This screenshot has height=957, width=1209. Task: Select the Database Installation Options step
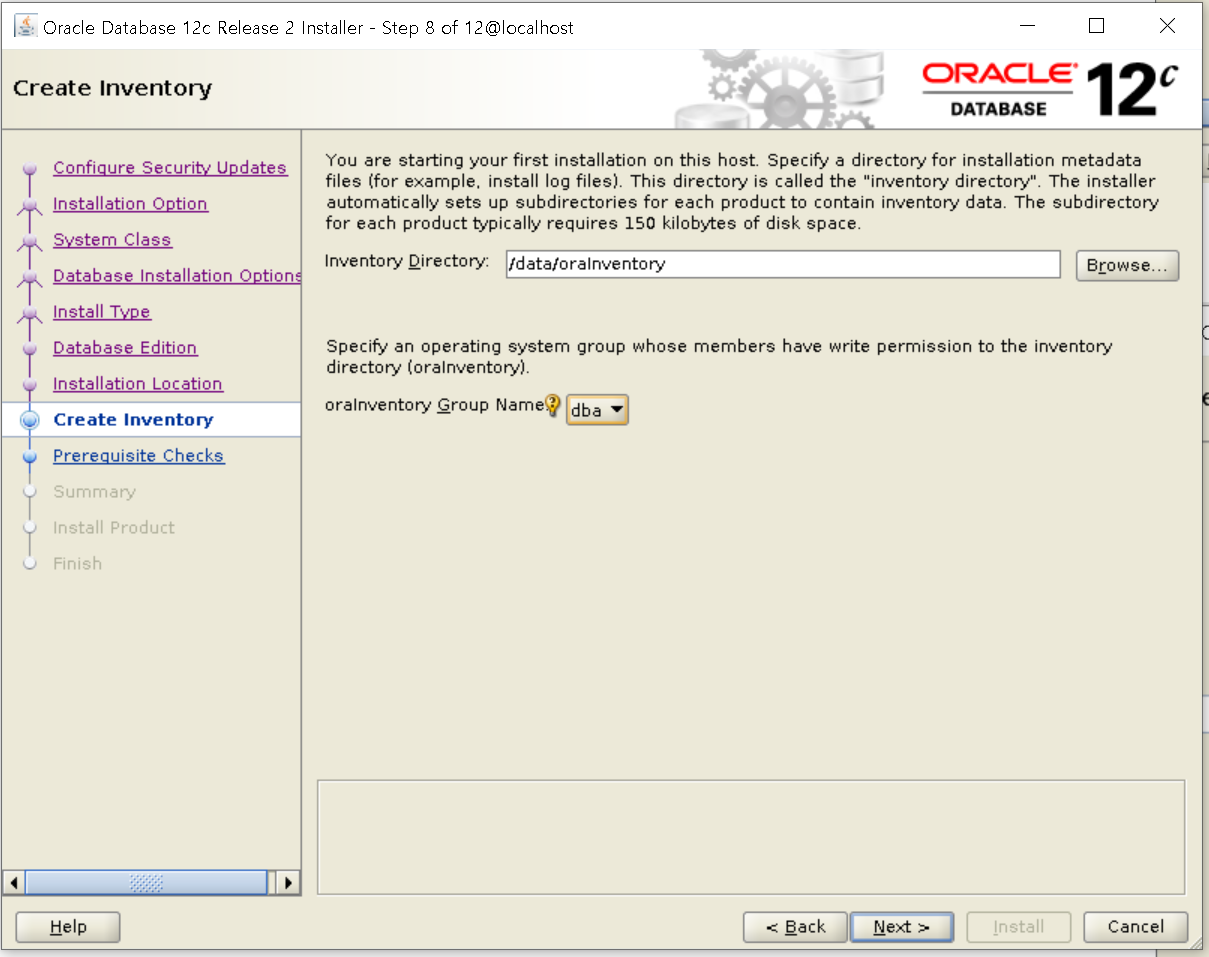point(177,276)
